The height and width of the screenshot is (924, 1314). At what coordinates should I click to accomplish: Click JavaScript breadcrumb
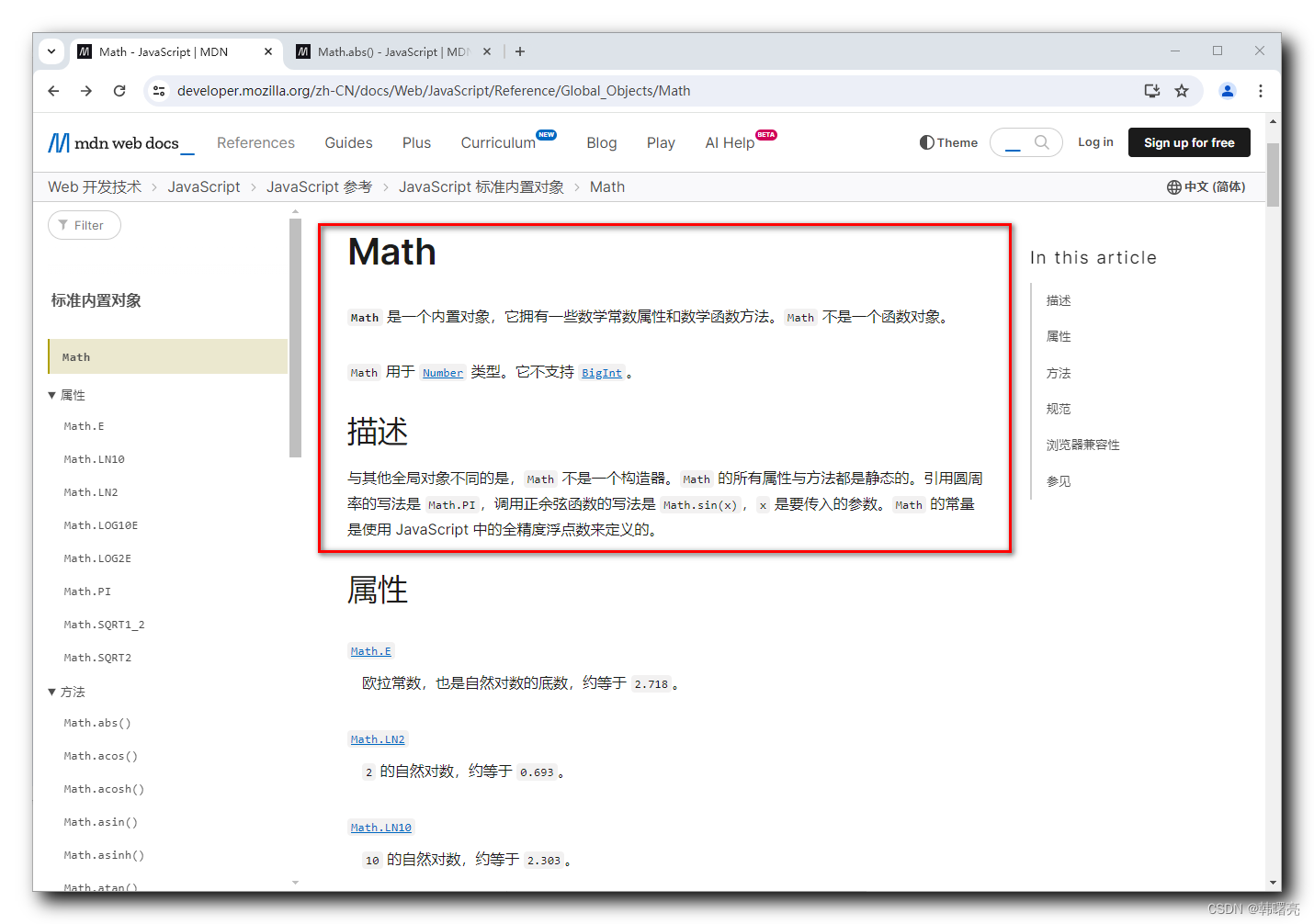pos(203,186)
